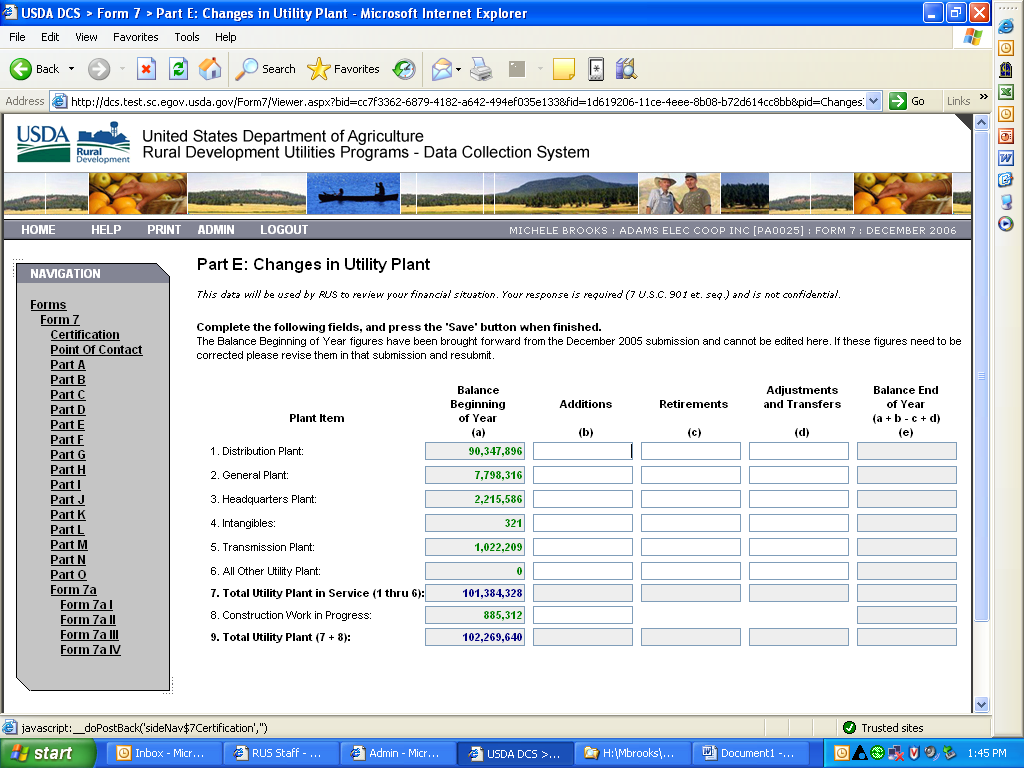Viewport: 1024px width, 768px height.
Task: Open PowerPoint icon in Office shortcut bar
Action: [1006, 136]
